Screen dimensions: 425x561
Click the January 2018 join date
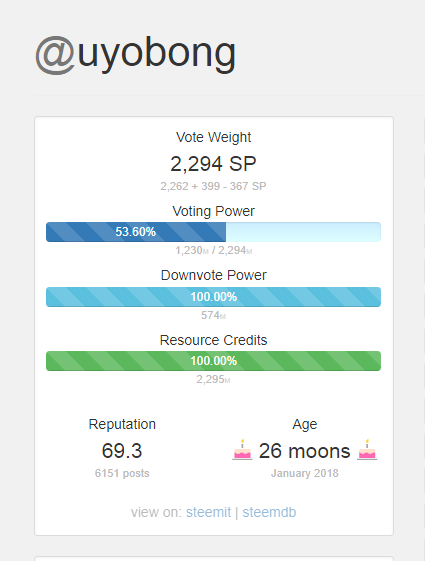tap(304, 473)
